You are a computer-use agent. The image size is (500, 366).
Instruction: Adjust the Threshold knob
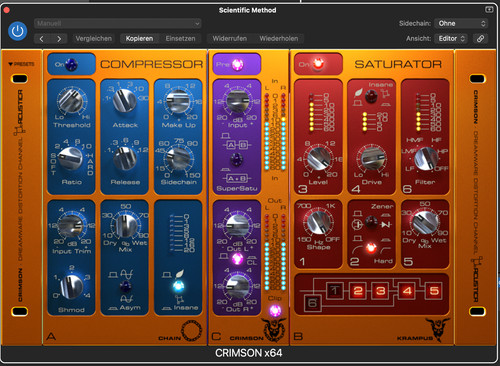point(71,100)
